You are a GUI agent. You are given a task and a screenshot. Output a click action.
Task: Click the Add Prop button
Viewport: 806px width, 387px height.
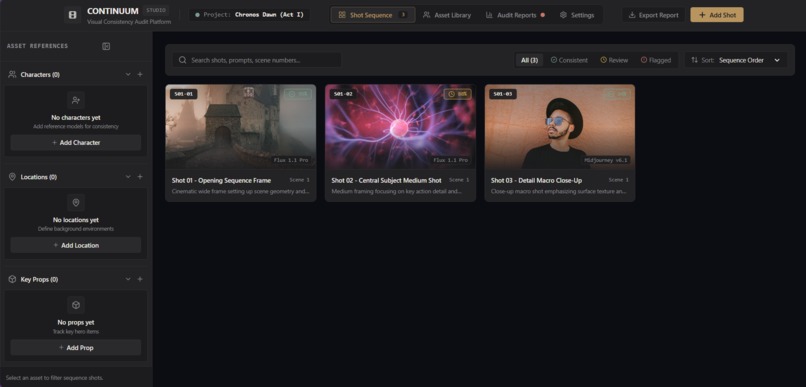pos(76,347)
